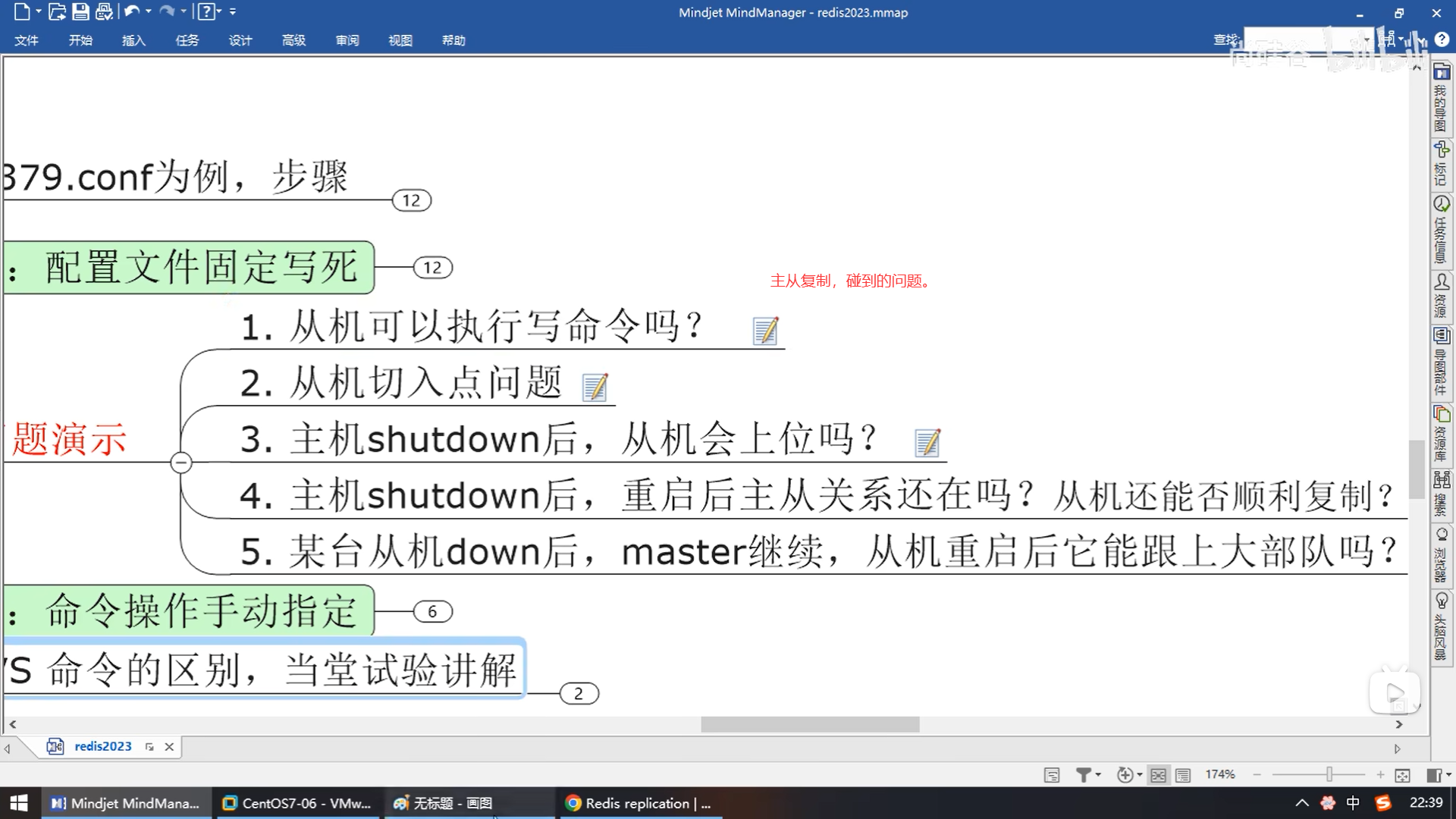This screenshot has height=819, width=1456.
Task: Open the note icon on topic 1
Action: point(765,331)
